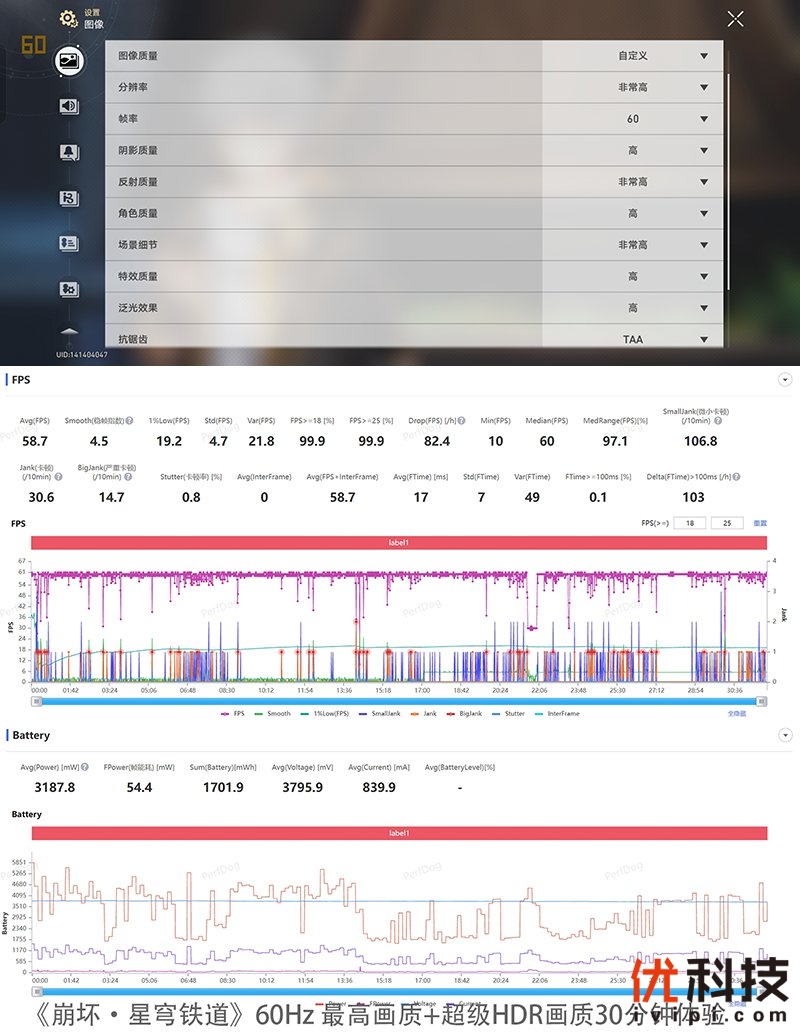Image resolution: width=800 pixels, height=1032 pixels.
Task: Click help icon beside SmallJank metric
Action: tap(716, 421)
